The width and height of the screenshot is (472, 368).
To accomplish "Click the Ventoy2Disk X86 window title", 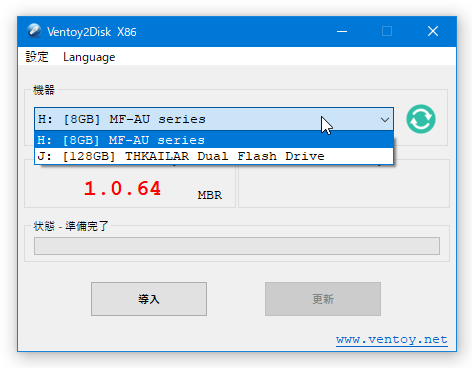I will (92, 32).
